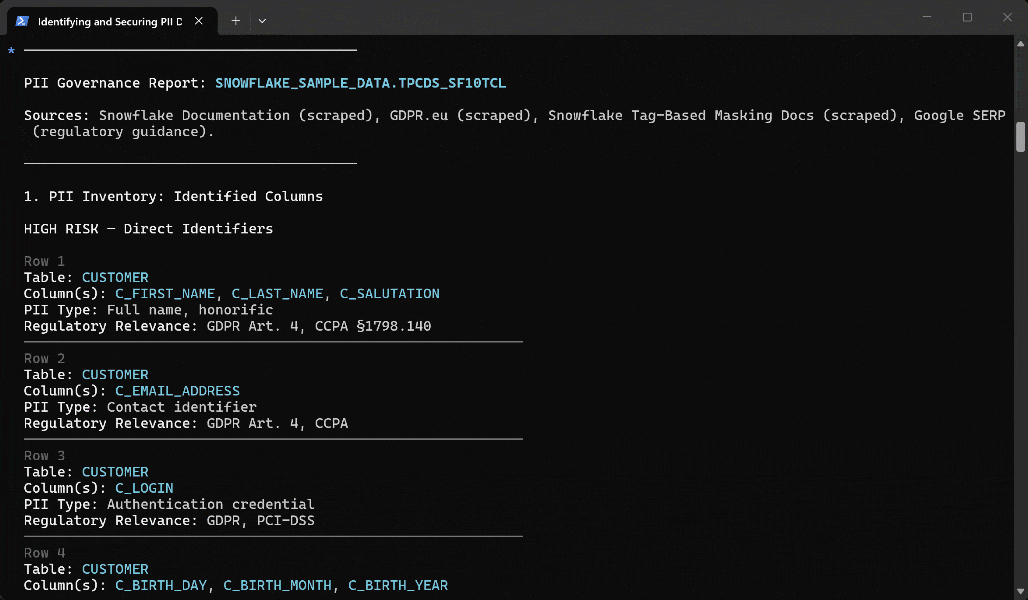
Task: Click 'C_EMAIL_ADDRESS' column name
Action: click(178, 391)
